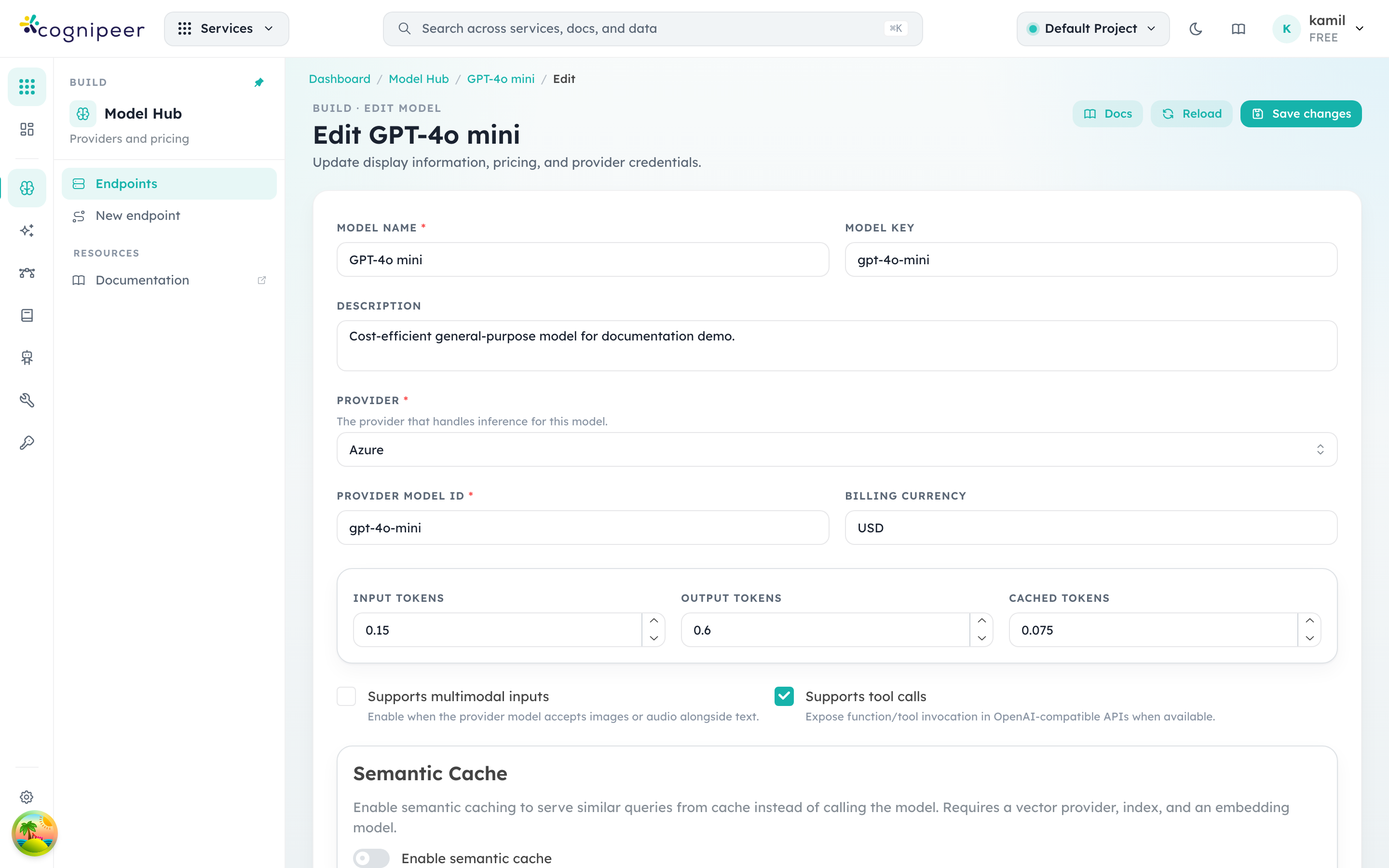Open the book icon in the top bar
Screen dimensions: 1389x868
pos(1238,29)
